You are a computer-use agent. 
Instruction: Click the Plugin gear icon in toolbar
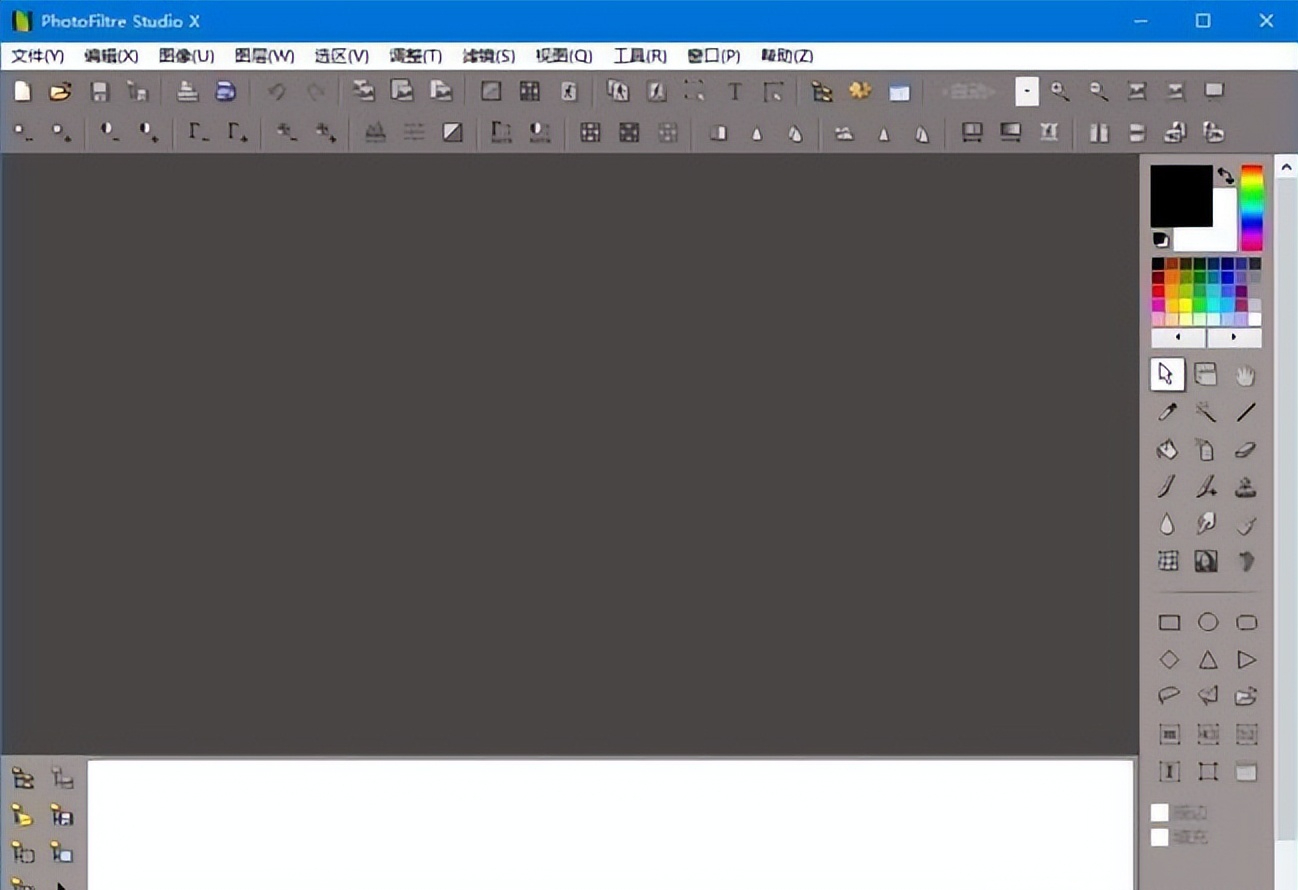tap(860, 92)
